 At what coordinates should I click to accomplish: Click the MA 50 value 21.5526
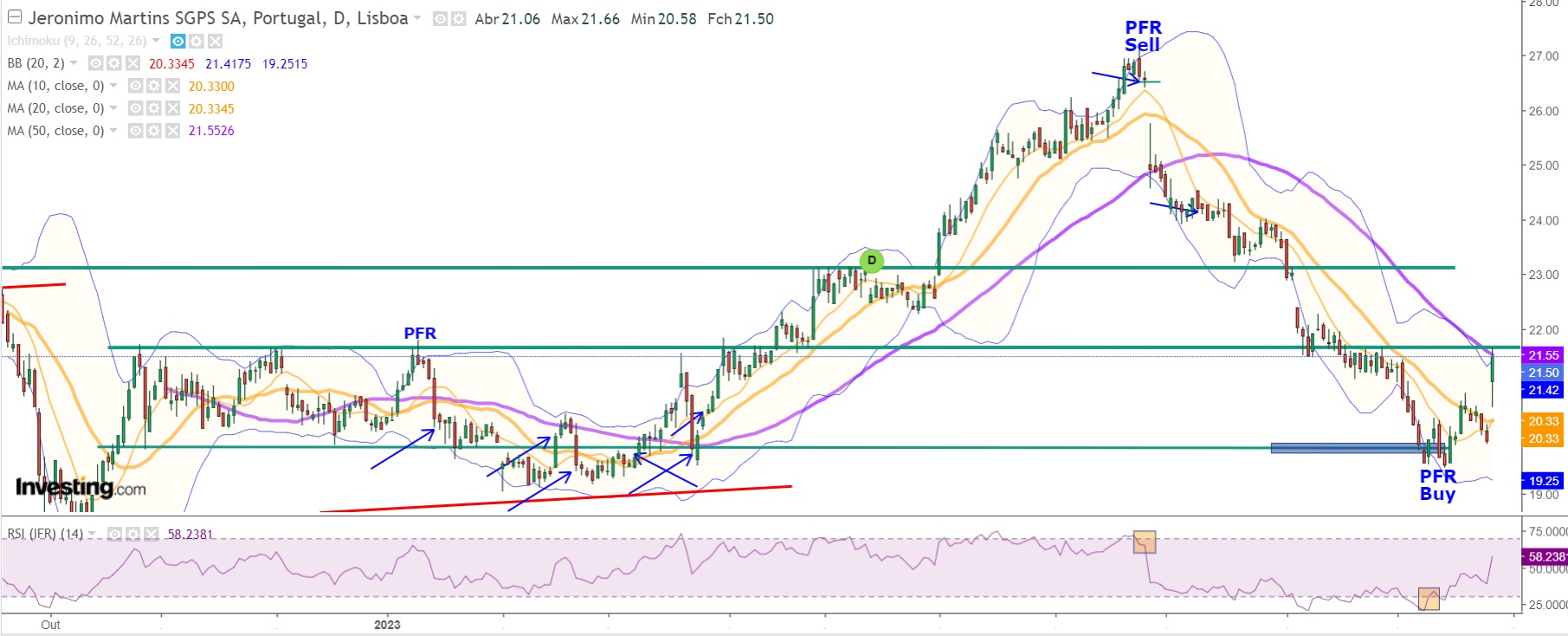click(211, 131)
